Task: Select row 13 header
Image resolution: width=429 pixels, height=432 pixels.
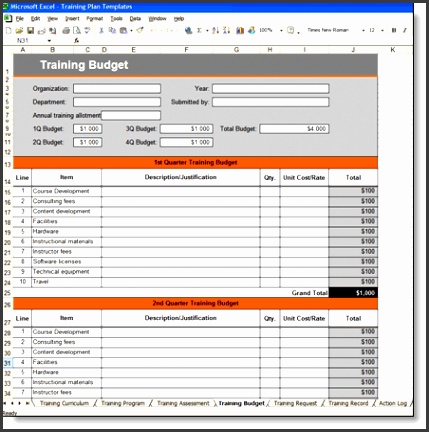Action: pos(8,164)
